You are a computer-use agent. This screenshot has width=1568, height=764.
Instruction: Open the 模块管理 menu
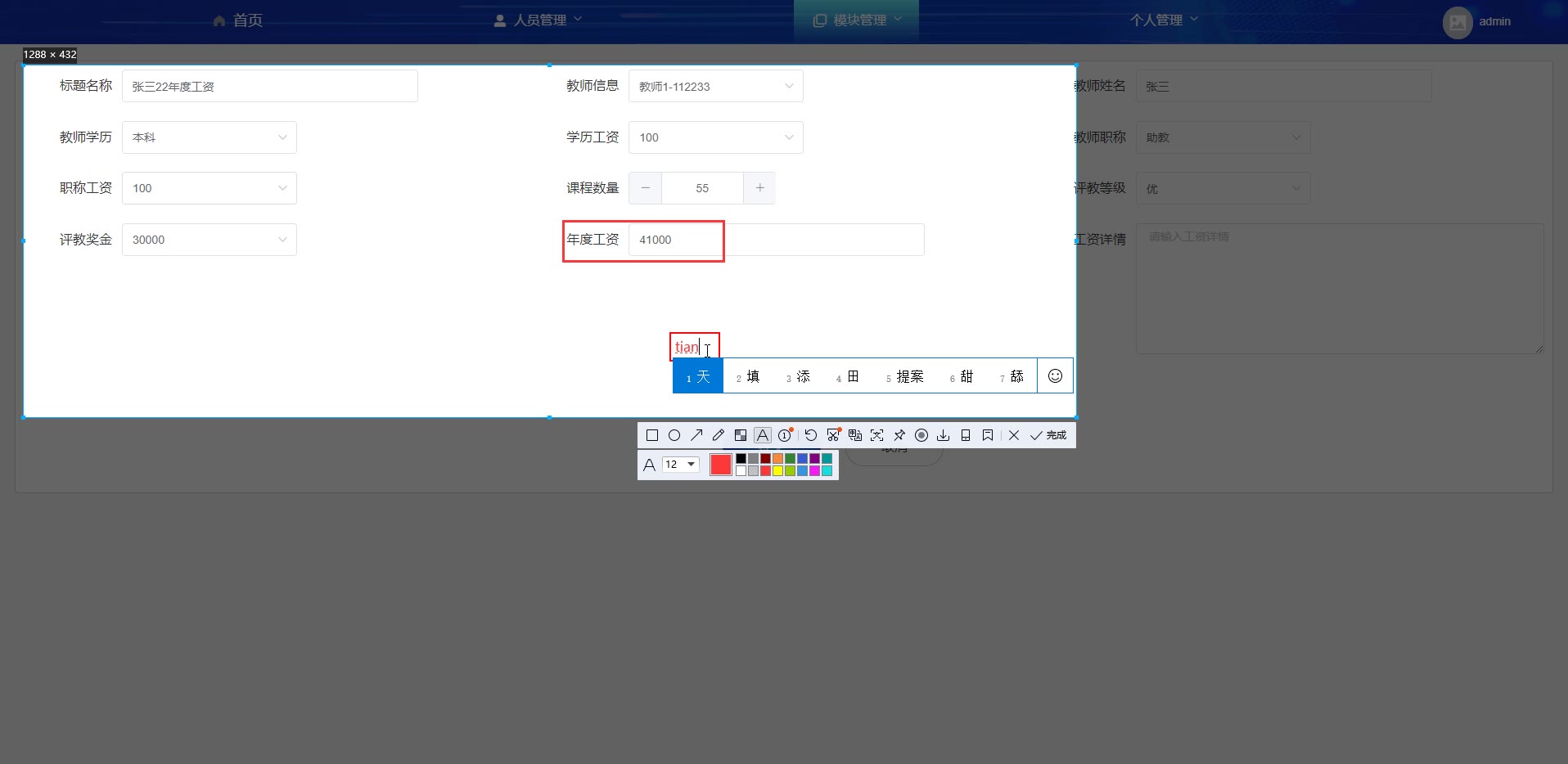point(857,20)
